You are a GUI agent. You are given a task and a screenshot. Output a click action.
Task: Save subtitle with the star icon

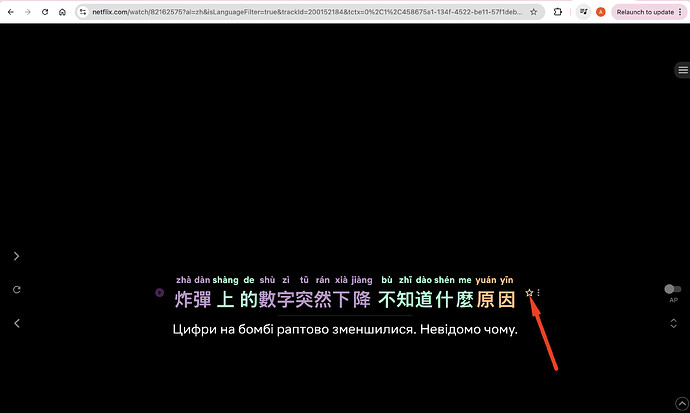coord(529,293)
